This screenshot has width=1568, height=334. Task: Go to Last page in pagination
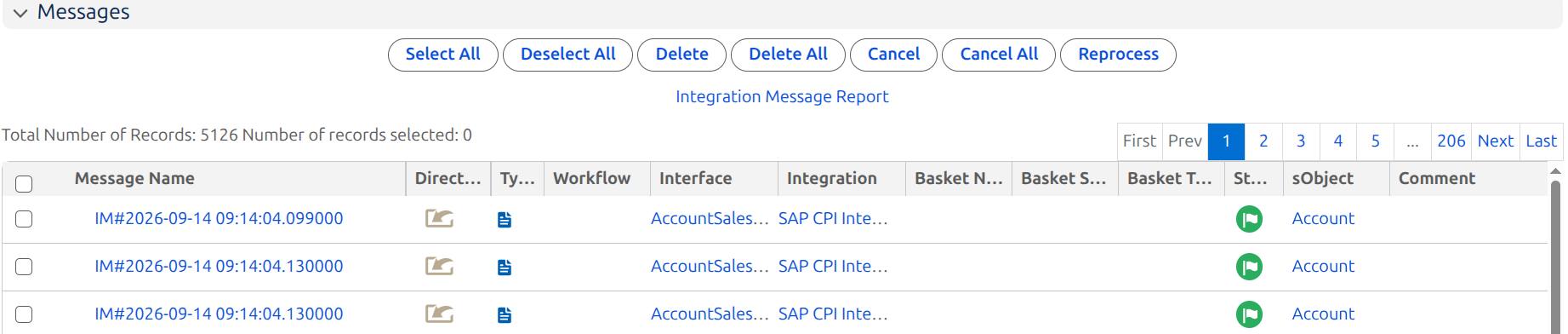[x=1542, y=141]
